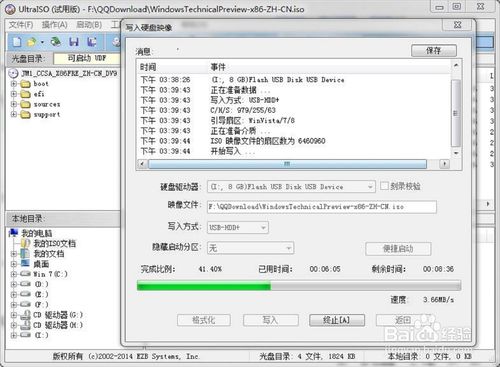Open the 文件(F) menu
This screenshot has width=500, height=367.
[21, 25]
